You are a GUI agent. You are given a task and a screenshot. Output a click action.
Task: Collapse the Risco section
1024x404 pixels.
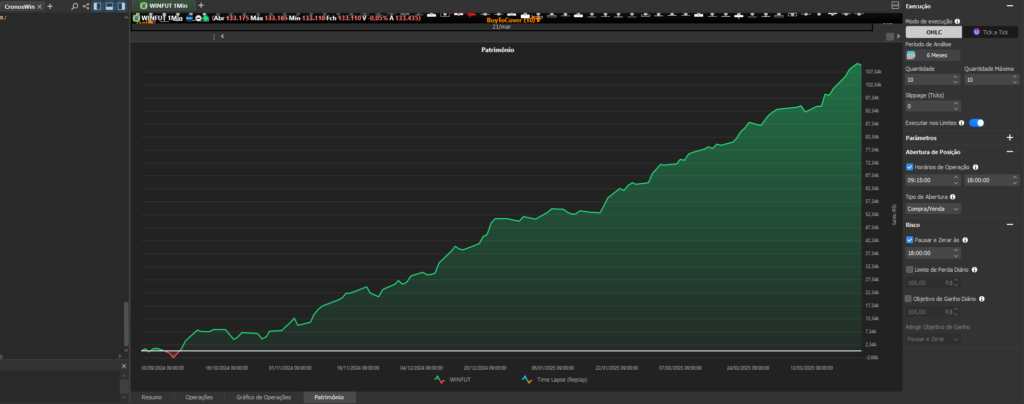click(1010, 225)
